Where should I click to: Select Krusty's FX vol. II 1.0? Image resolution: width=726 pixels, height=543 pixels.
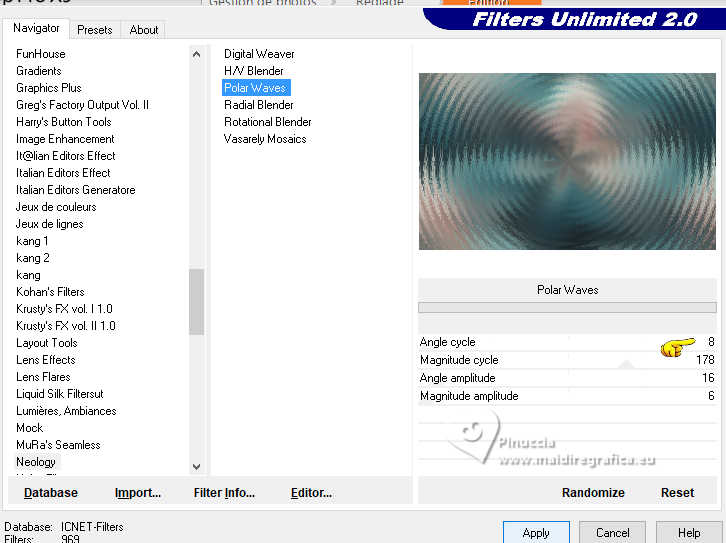click(x=66, y=326)
